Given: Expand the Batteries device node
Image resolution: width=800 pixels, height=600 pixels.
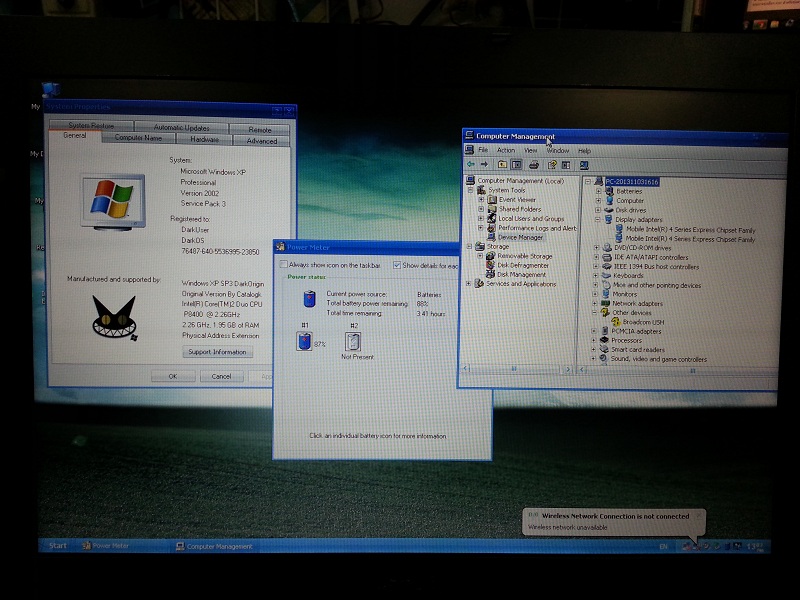Looking at the screenshot, I should (598, 191).
